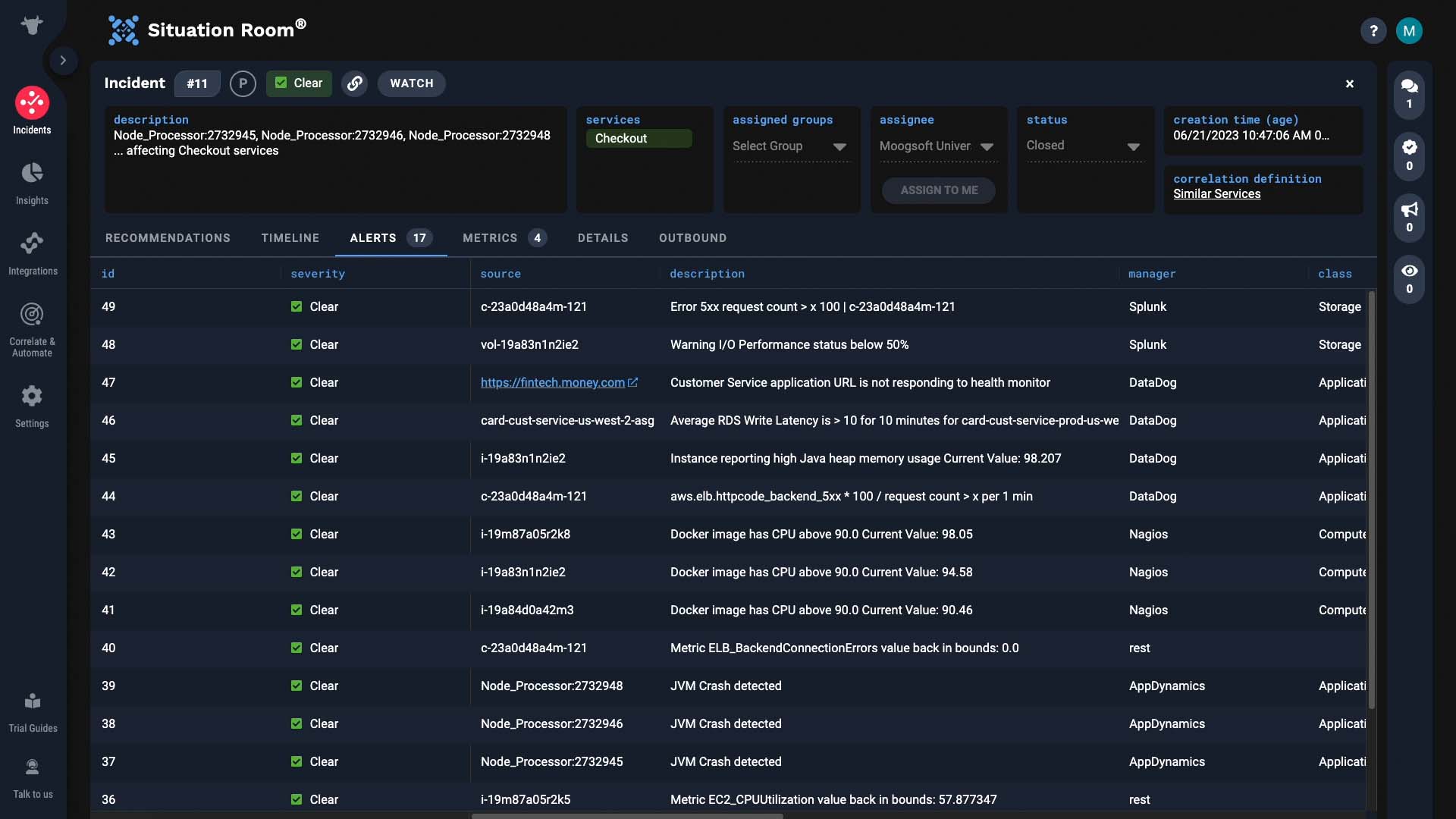Open resolving steps badge check icon
1456x819 pixels.
1410,155
